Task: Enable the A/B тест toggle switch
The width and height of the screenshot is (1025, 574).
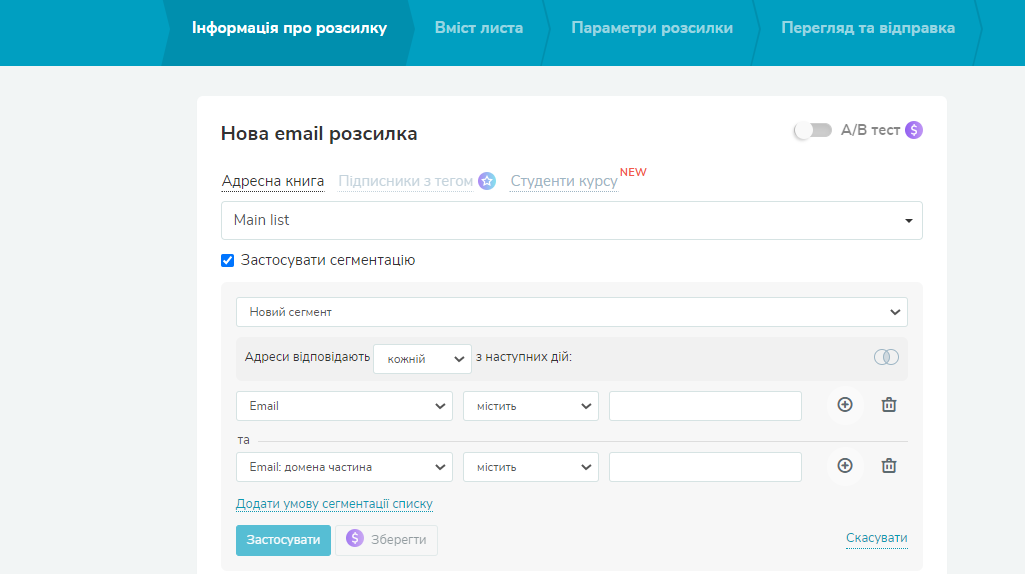Action: click(813, 130)
